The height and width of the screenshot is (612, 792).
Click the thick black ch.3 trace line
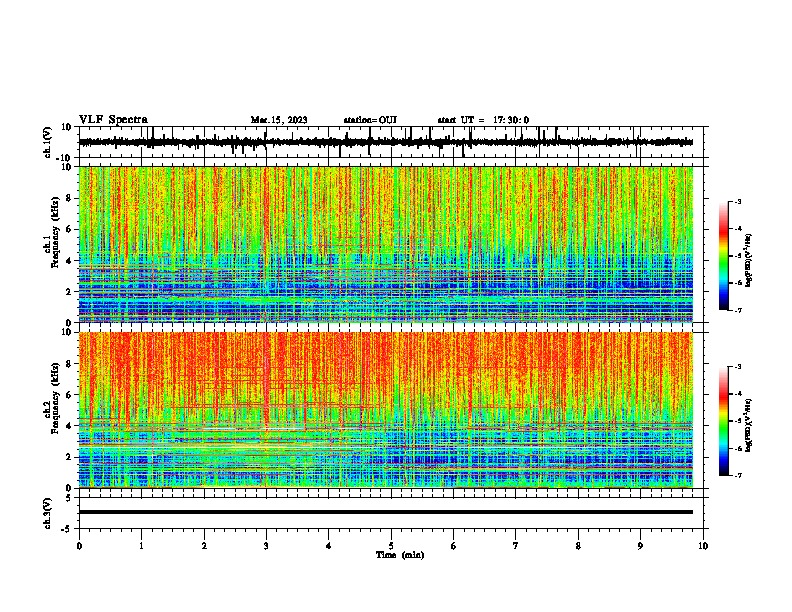coord(386,512)
